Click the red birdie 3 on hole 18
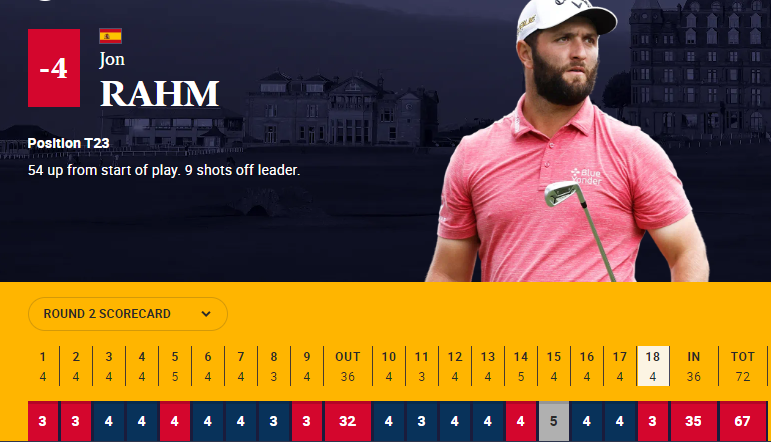Viewport: 771px width, 442px height. [x=652, y=421]
